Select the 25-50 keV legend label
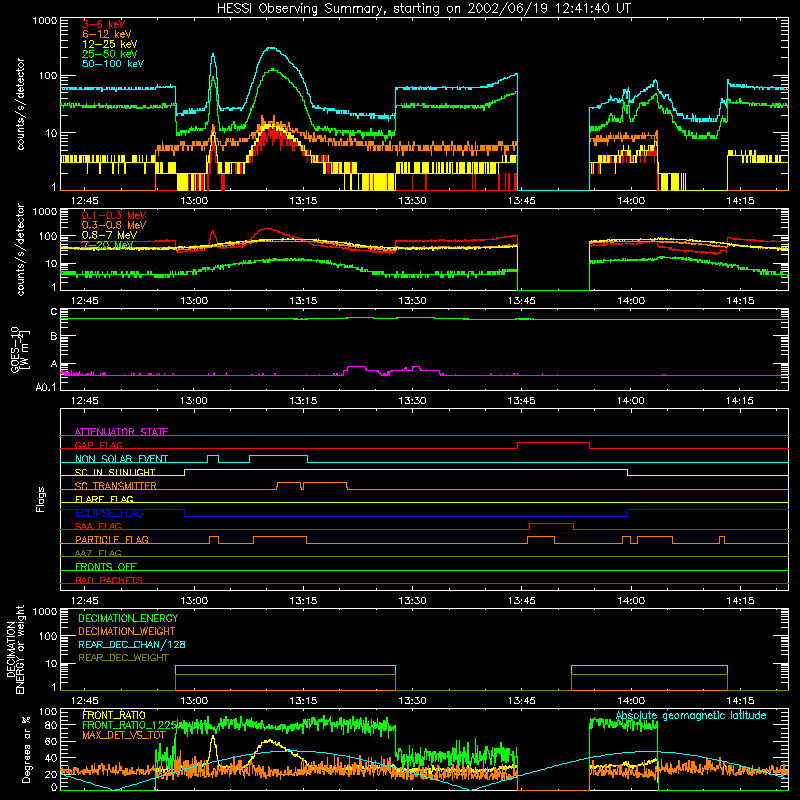800x800 pixels. 110,54
